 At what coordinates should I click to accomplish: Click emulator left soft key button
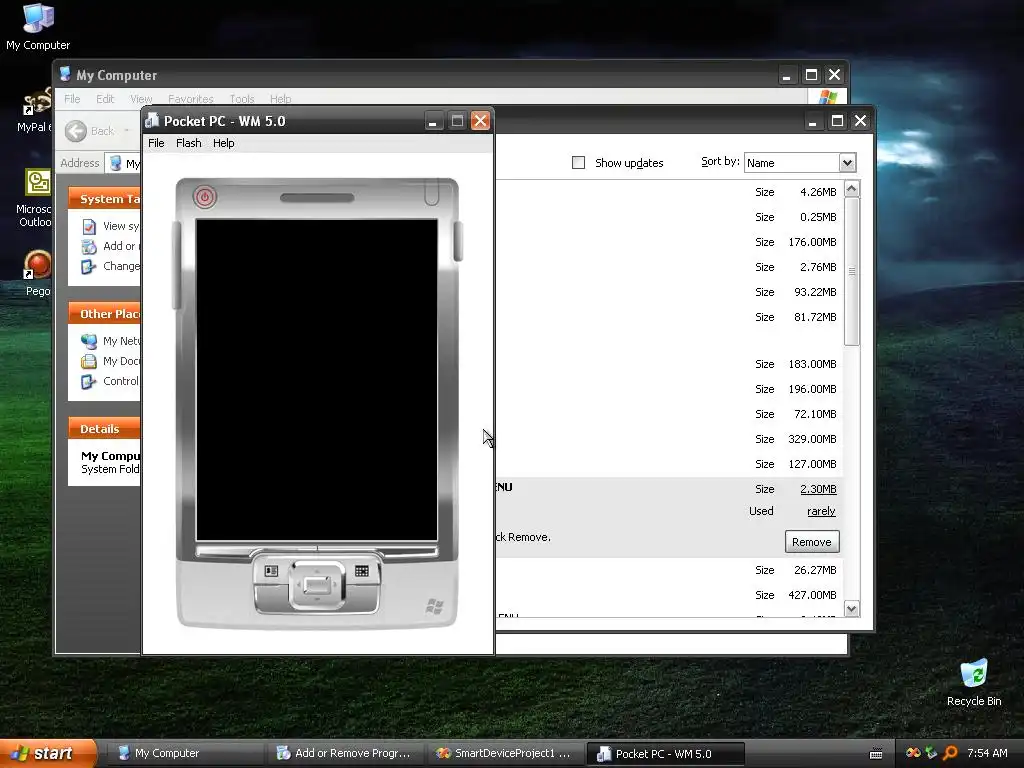271,571
